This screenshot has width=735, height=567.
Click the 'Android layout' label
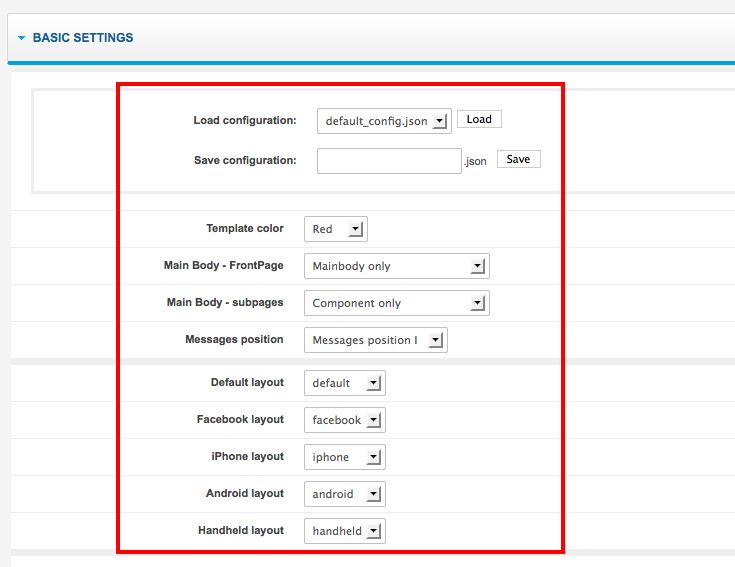[x=245, y=493]
